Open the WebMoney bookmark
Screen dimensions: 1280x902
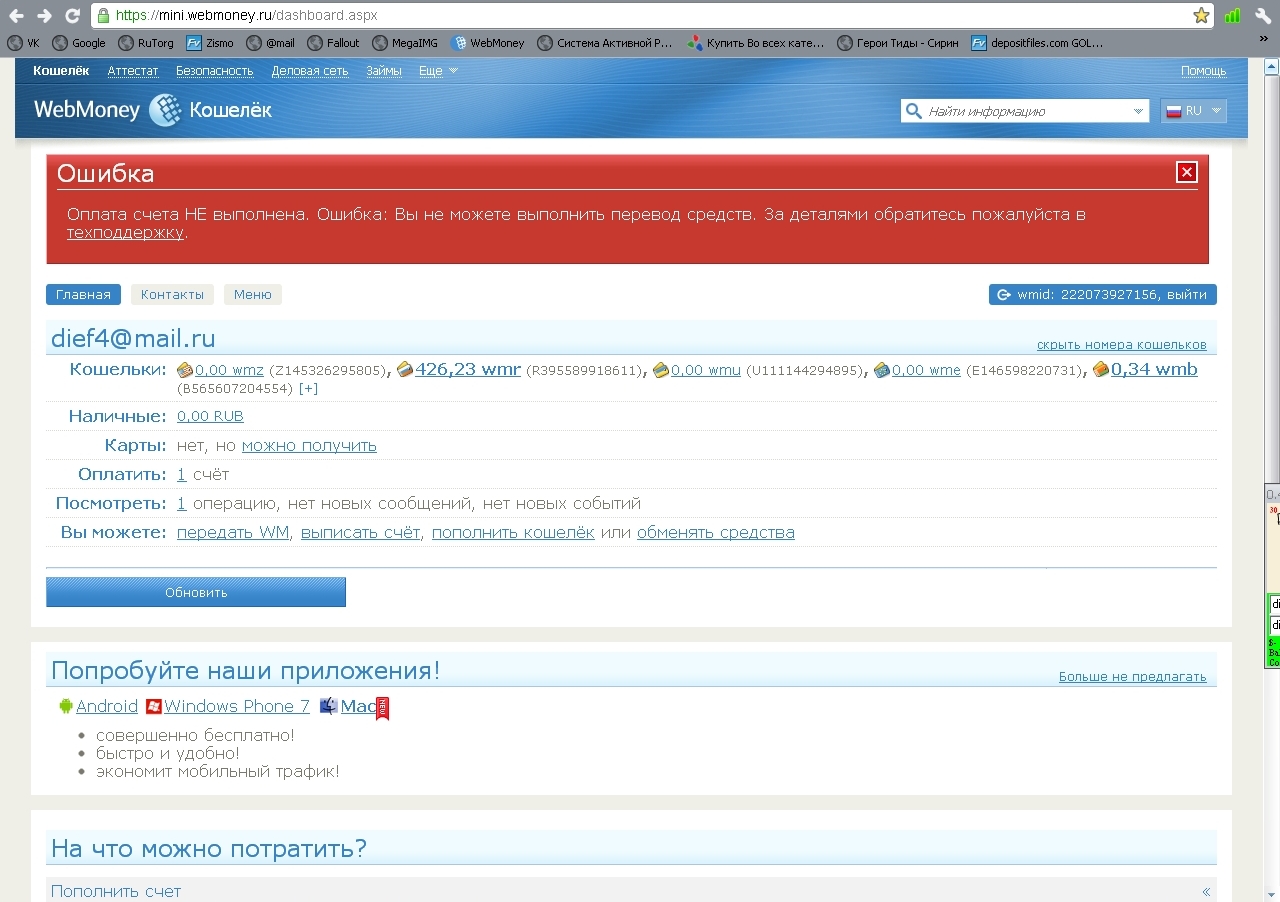coord(488,43)
